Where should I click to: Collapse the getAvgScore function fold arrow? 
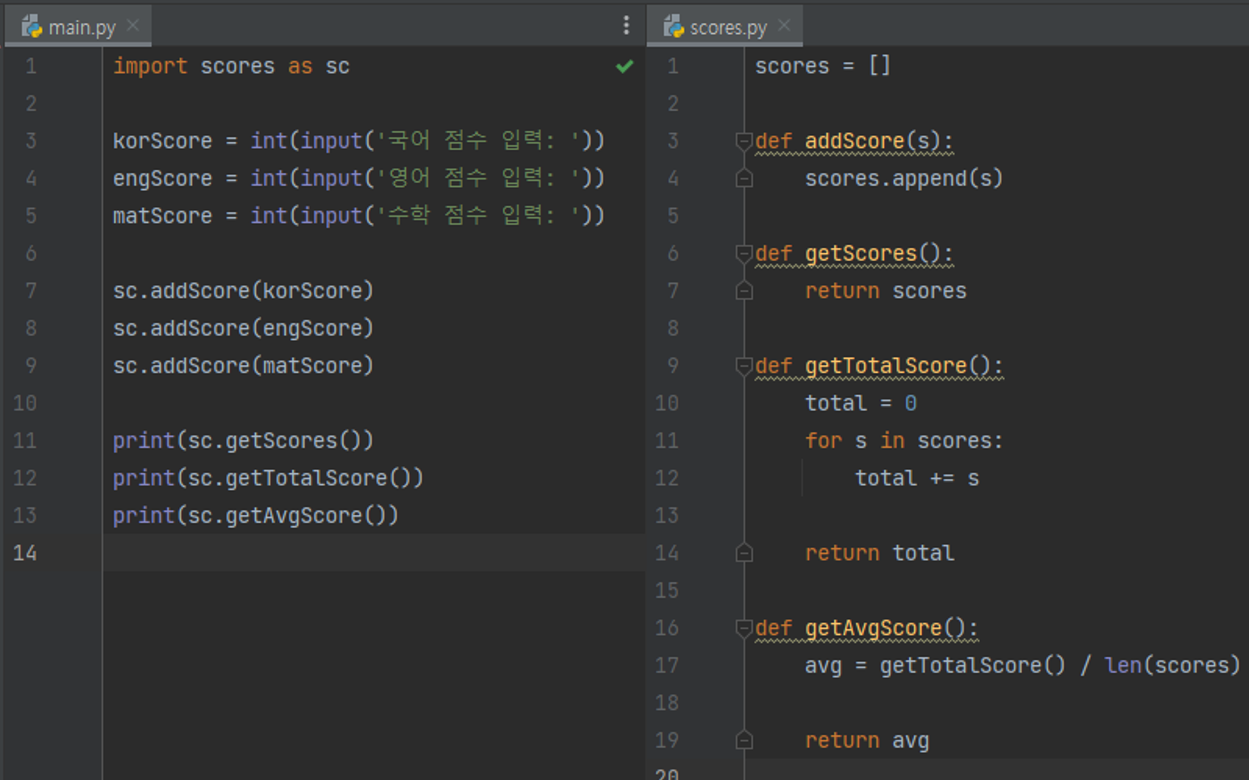pos(743,628)
